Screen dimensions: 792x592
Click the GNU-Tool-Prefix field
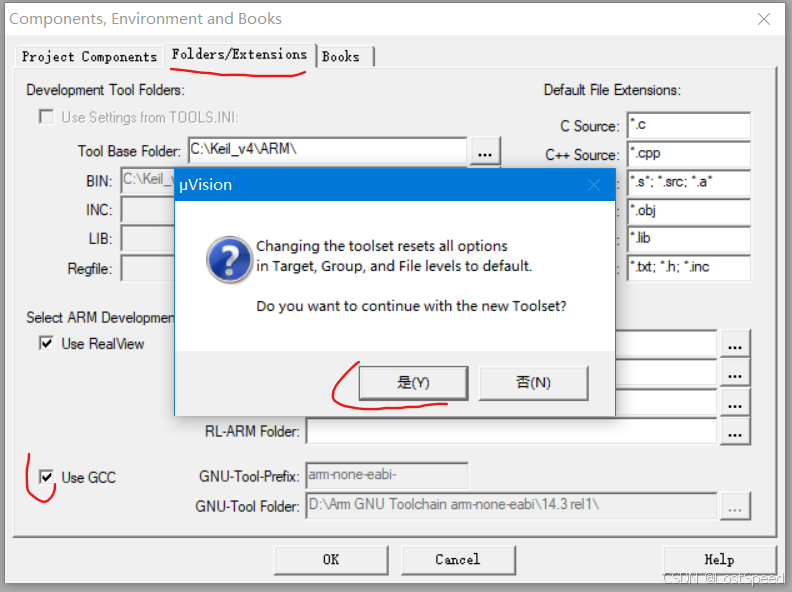[387, 475]
